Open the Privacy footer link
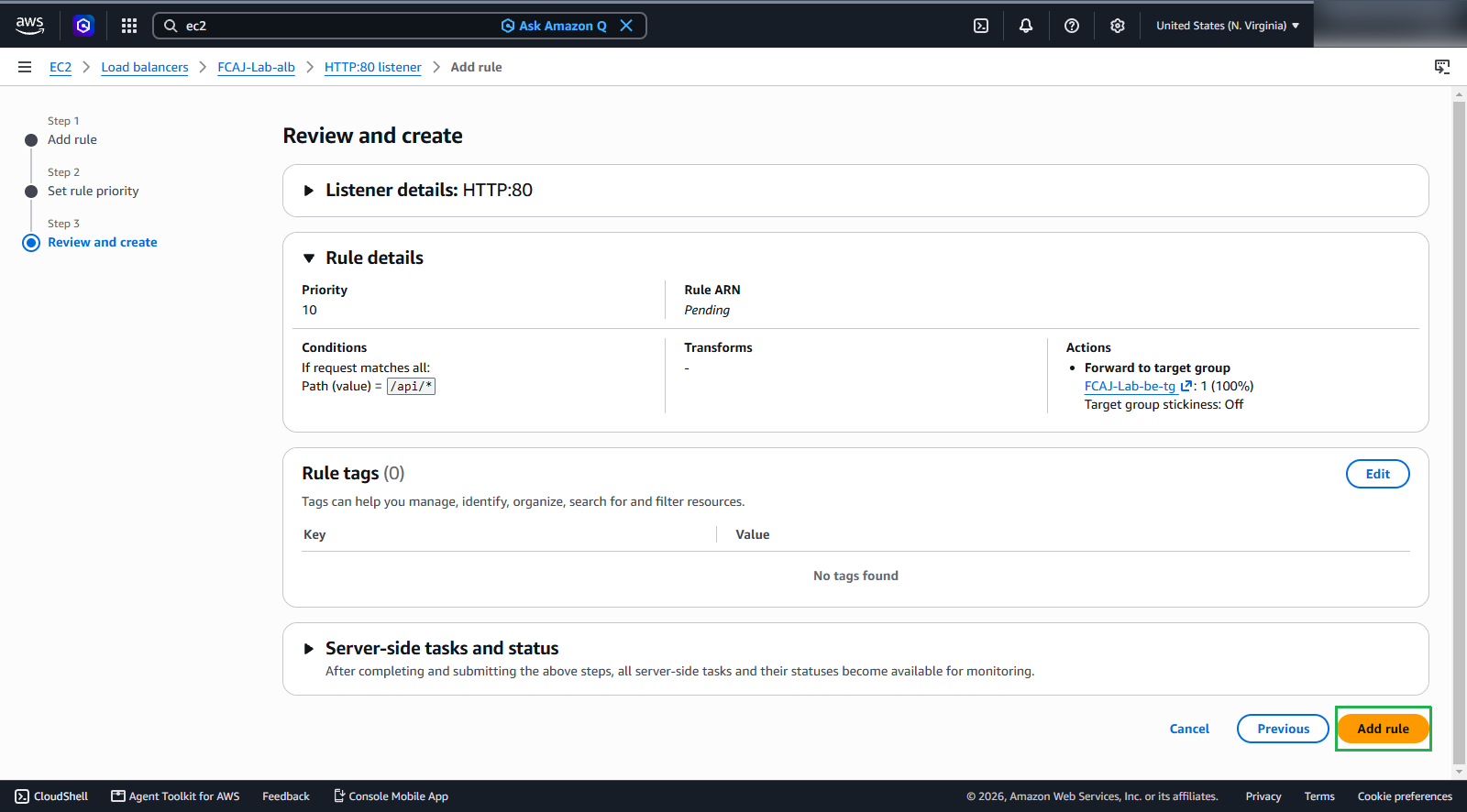 pyautogui.click(x=1263, y=796)
